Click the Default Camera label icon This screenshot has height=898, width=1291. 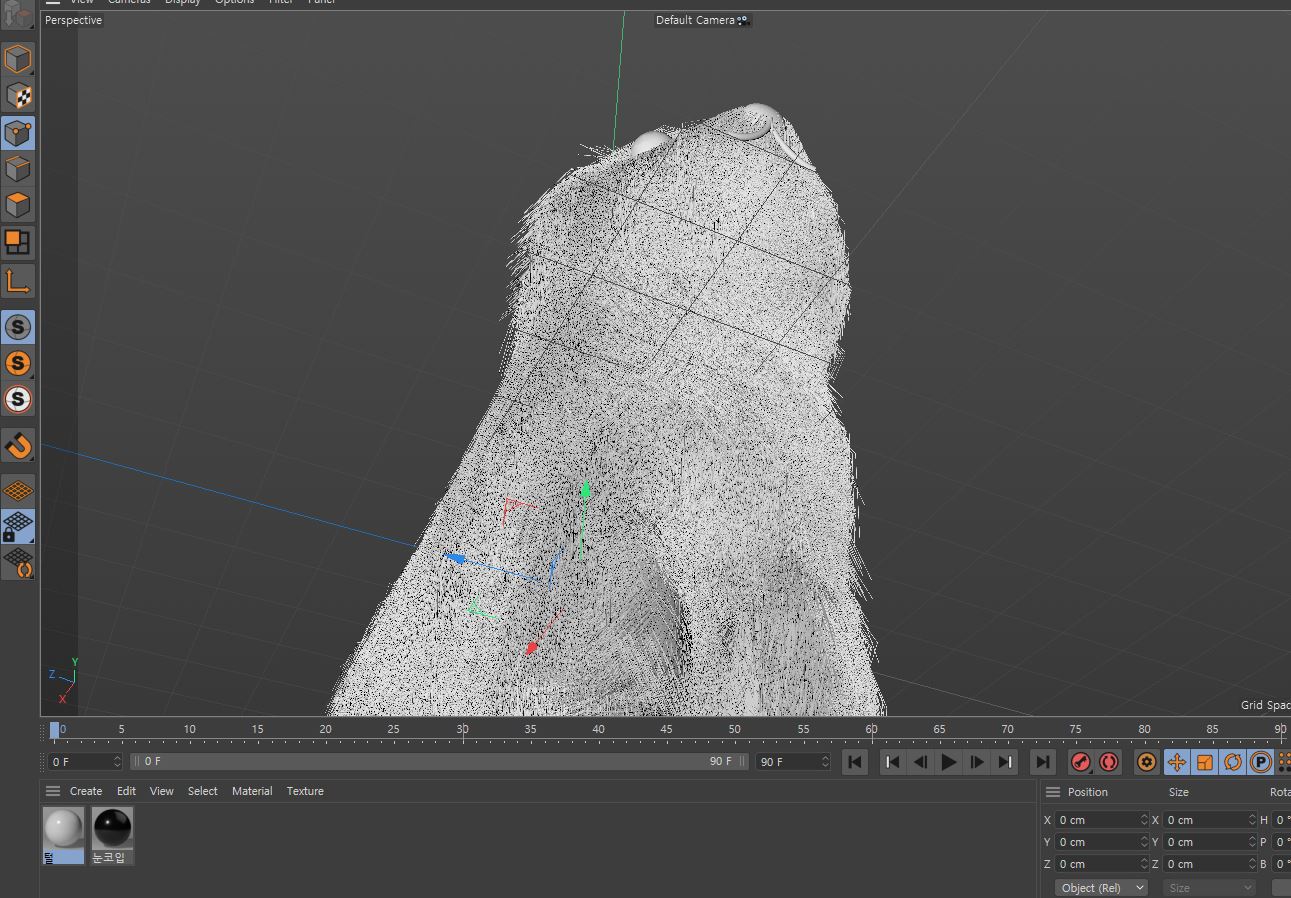point(743,20)
